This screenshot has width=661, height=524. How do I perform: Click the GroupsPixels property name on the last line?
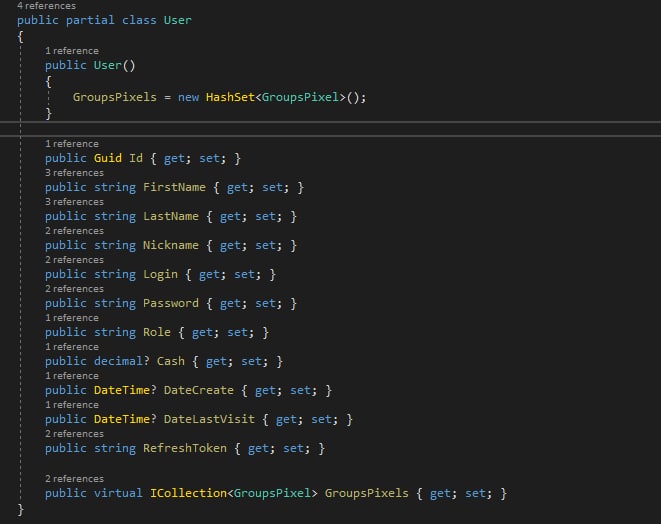tap(366, 493)
